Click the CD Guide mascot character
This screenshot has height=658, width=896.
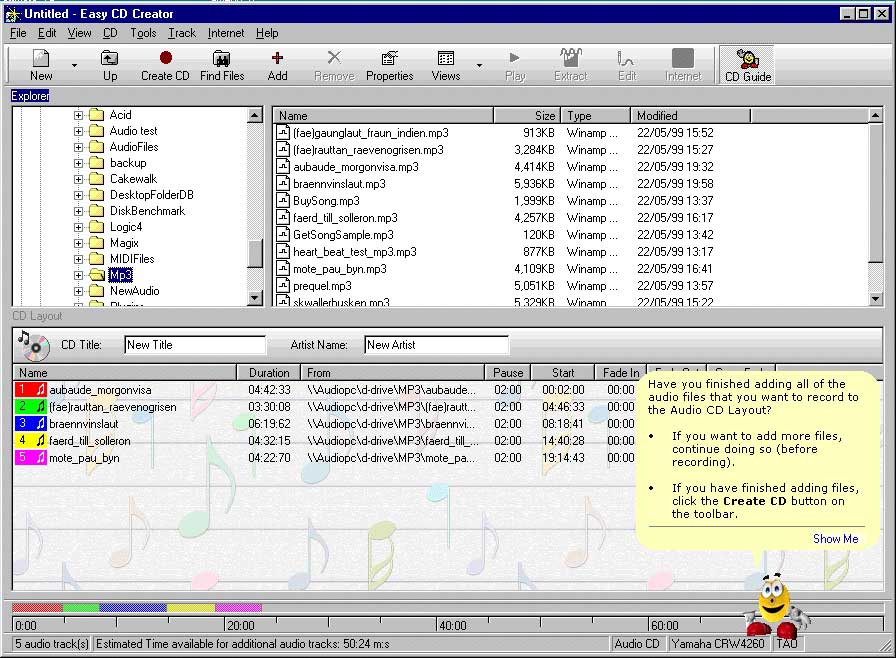[776, 607]
